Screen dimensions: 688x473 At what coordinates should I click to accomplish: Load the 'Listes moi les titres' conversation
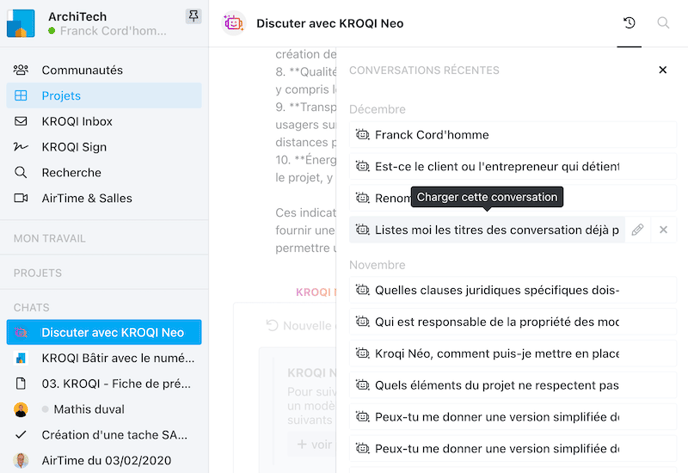(487, 229)
